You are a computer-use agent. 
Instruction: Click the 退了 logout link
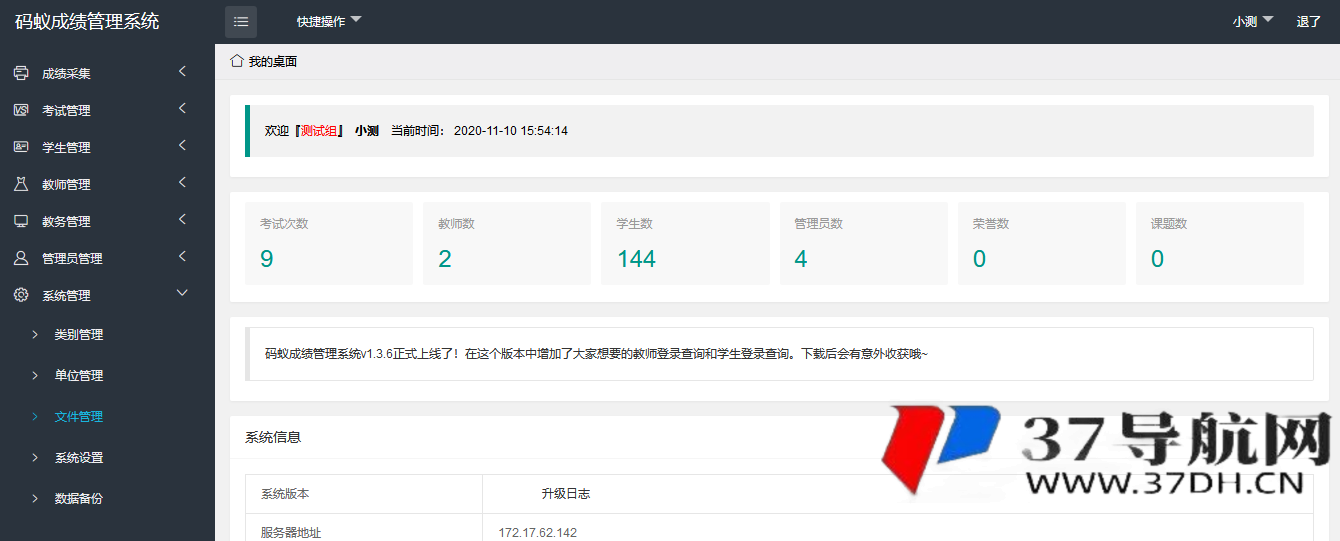(x=1308, y=22)
